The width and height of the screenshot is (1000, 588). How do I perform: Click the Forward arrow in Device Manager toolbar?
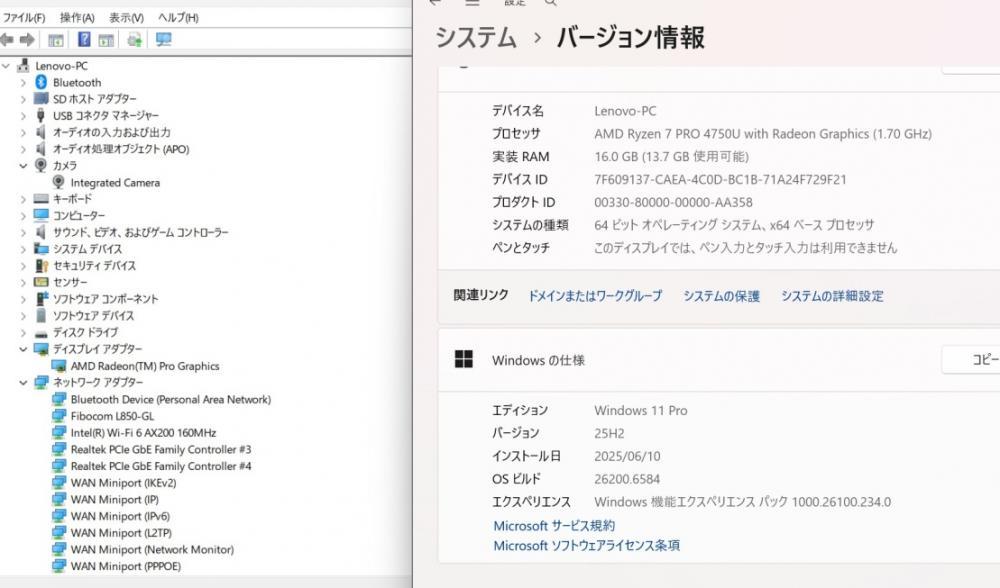click(x=27, y=40)
